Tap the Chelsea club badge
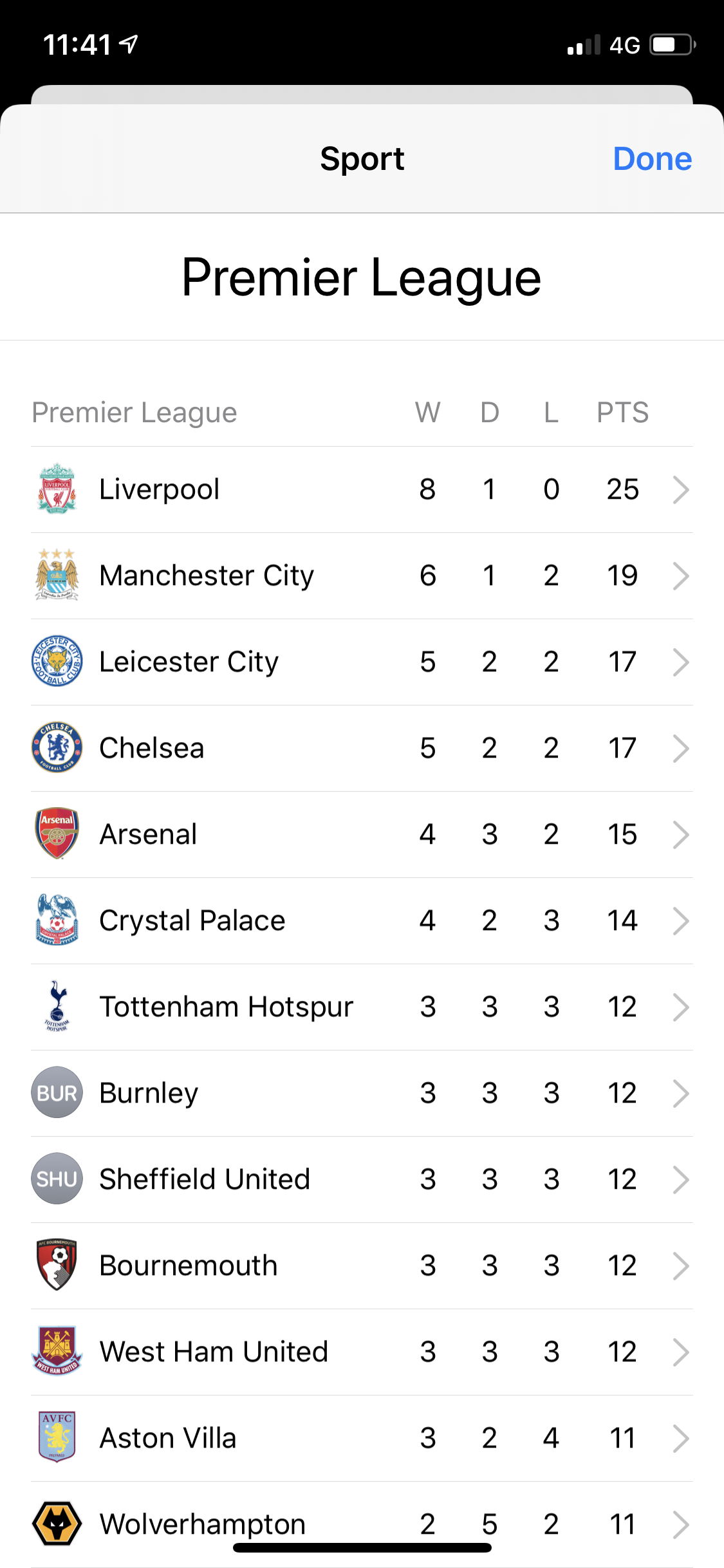 (57, 747)
